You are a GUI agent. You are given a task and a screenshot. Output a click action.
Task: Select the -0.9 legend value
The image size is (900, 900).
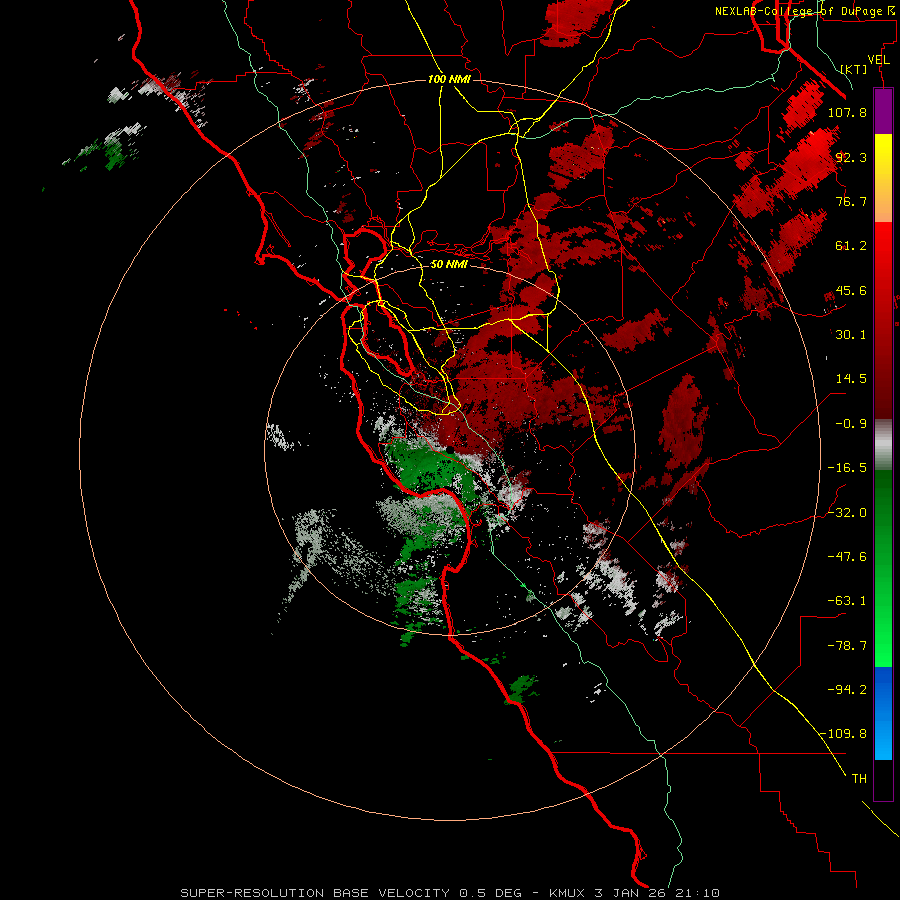(851, 424)
